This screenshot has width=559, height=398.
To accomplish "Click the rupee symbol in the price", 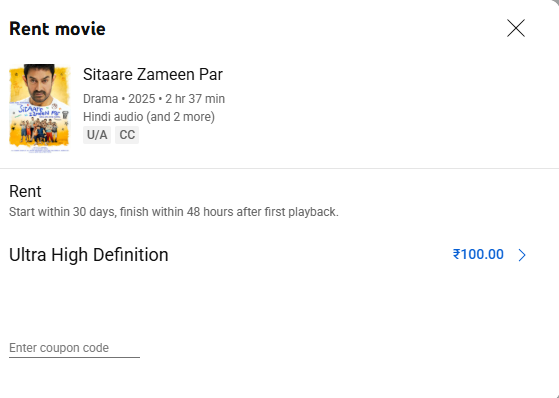I will point(457,254).
